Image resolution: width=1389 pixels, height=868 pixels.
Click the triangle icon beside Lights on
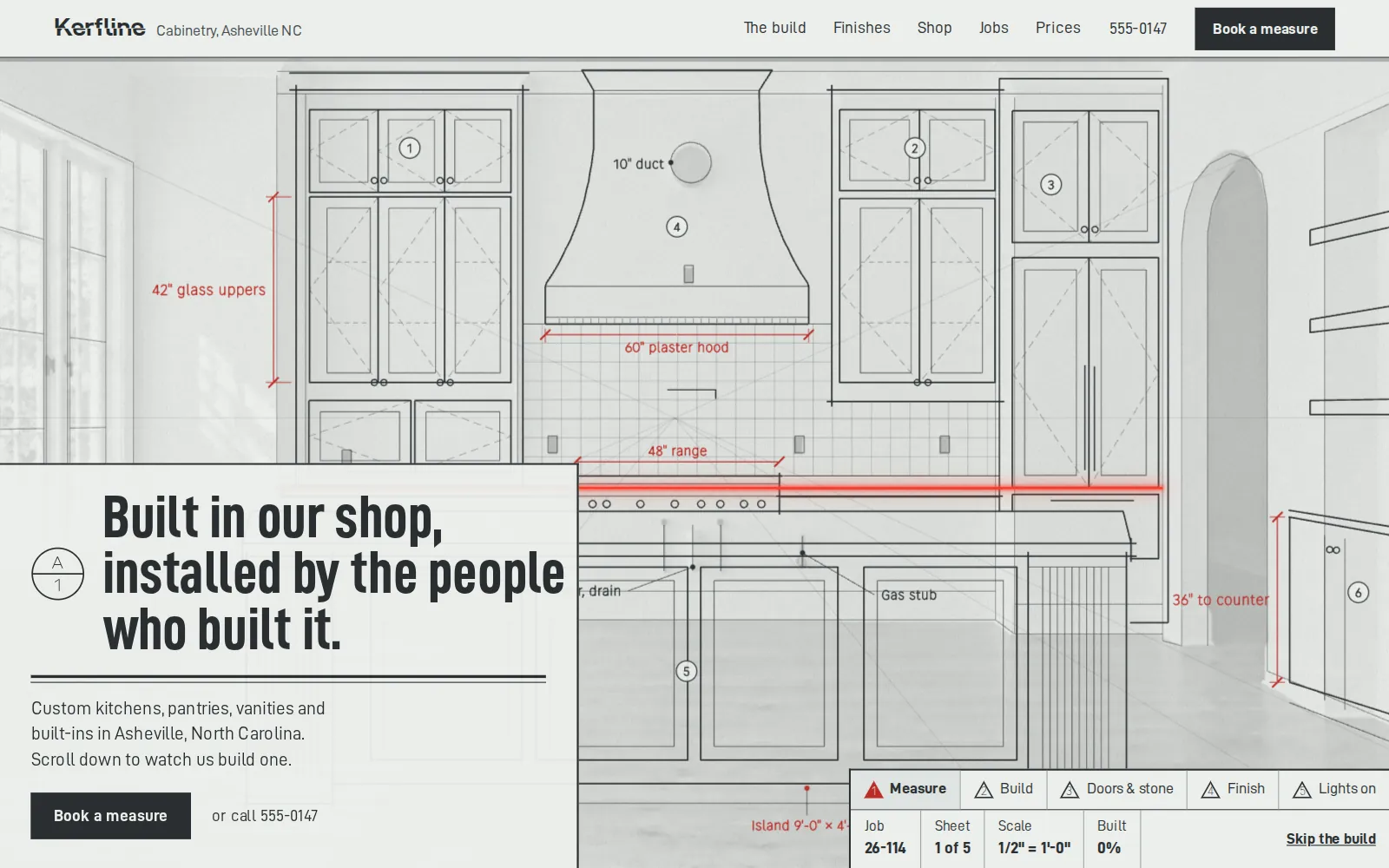(1302, 790)
